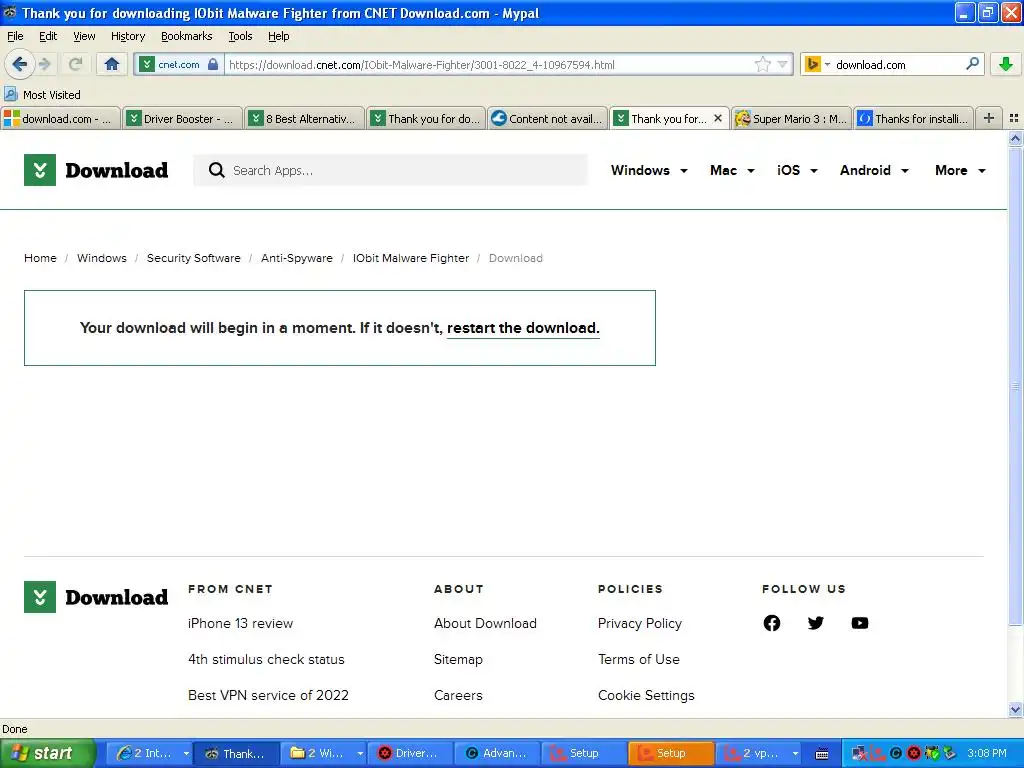
Task: Open the Windows Start menu
Action: click(x=46, y=753)
